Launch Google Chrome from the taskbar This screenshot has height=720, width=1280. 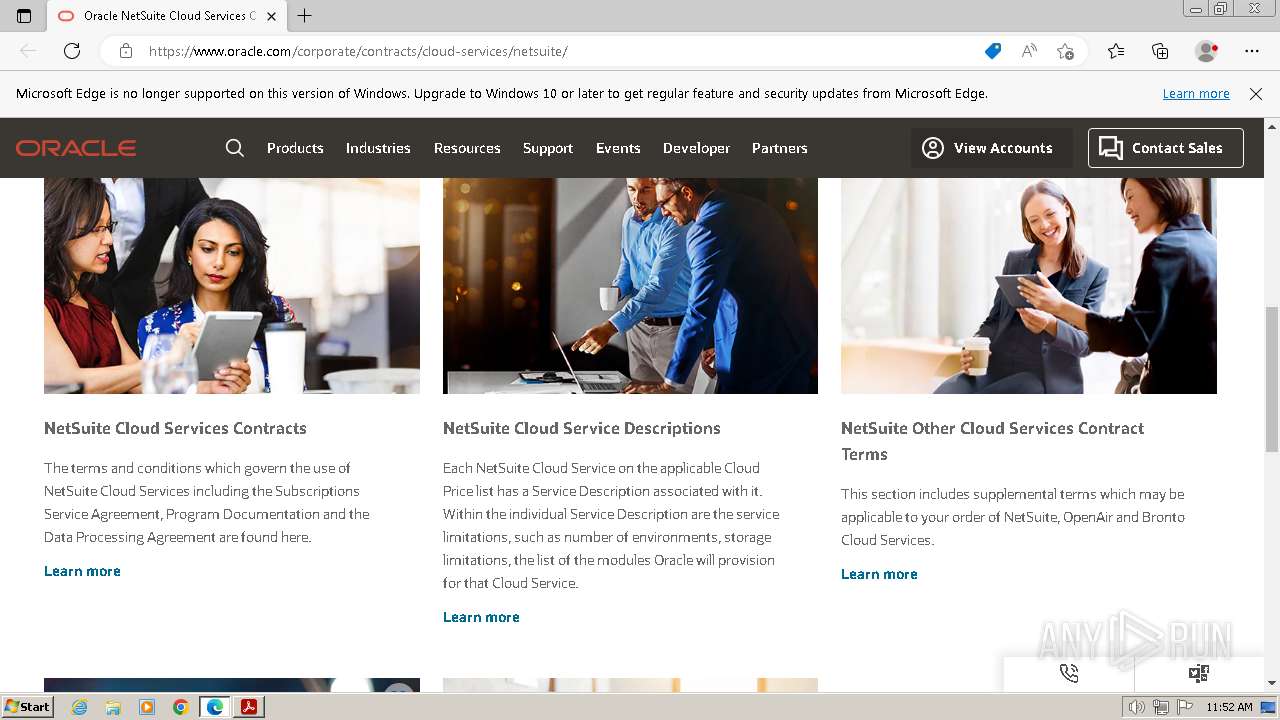181,707
